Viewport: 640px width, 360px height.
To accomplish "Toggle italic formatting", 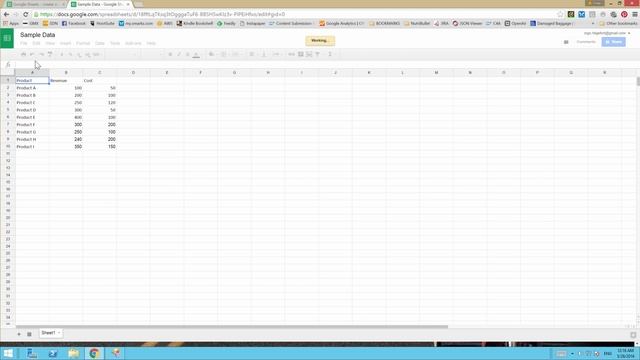I will tap(179, 54).
